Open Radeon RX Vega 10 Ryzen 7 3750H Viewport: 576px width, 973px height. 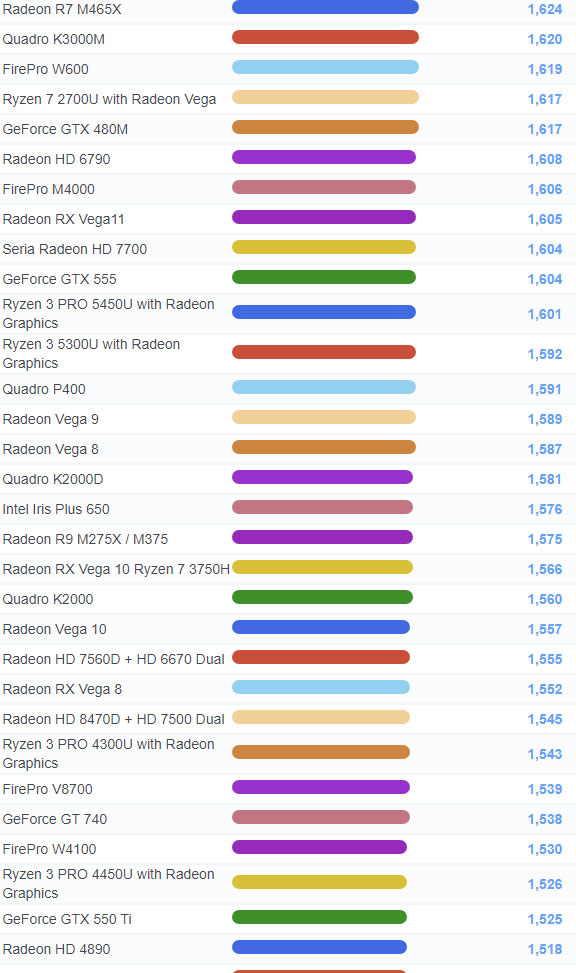[x=116, y=569]
